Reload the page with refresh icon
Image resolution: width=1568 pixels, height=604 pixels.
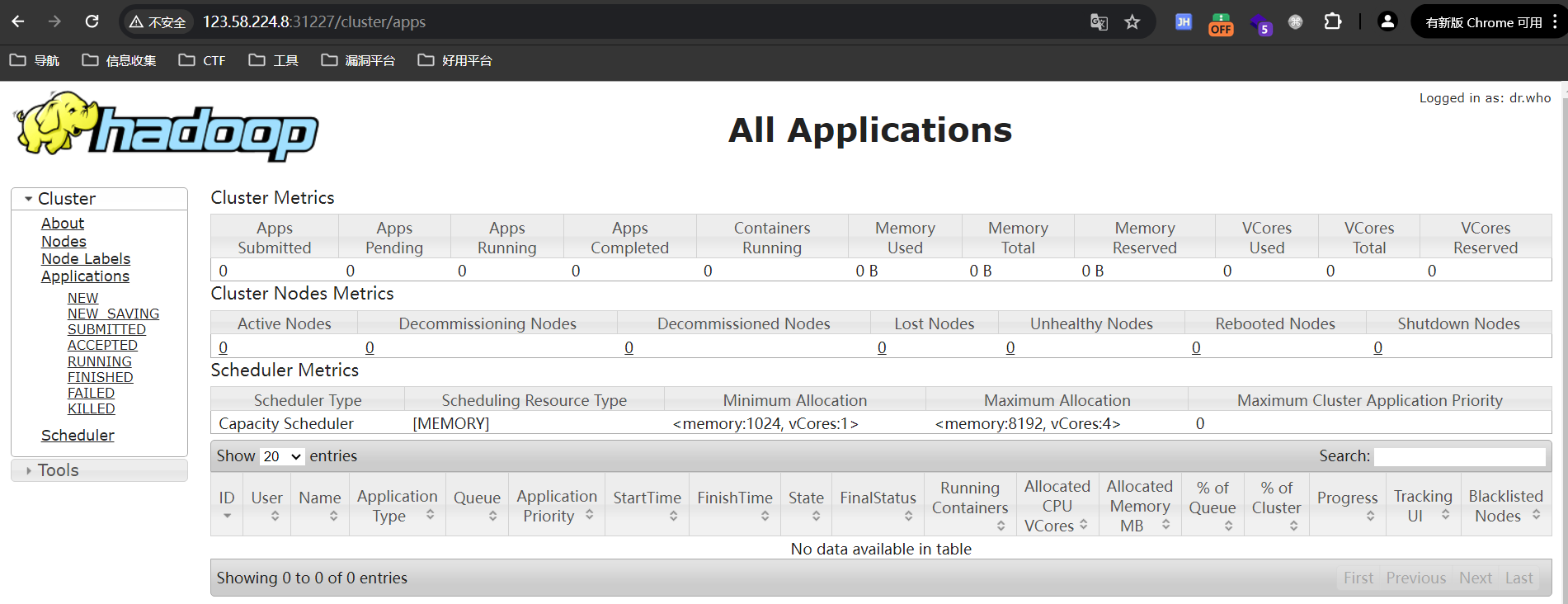(92, 21)
